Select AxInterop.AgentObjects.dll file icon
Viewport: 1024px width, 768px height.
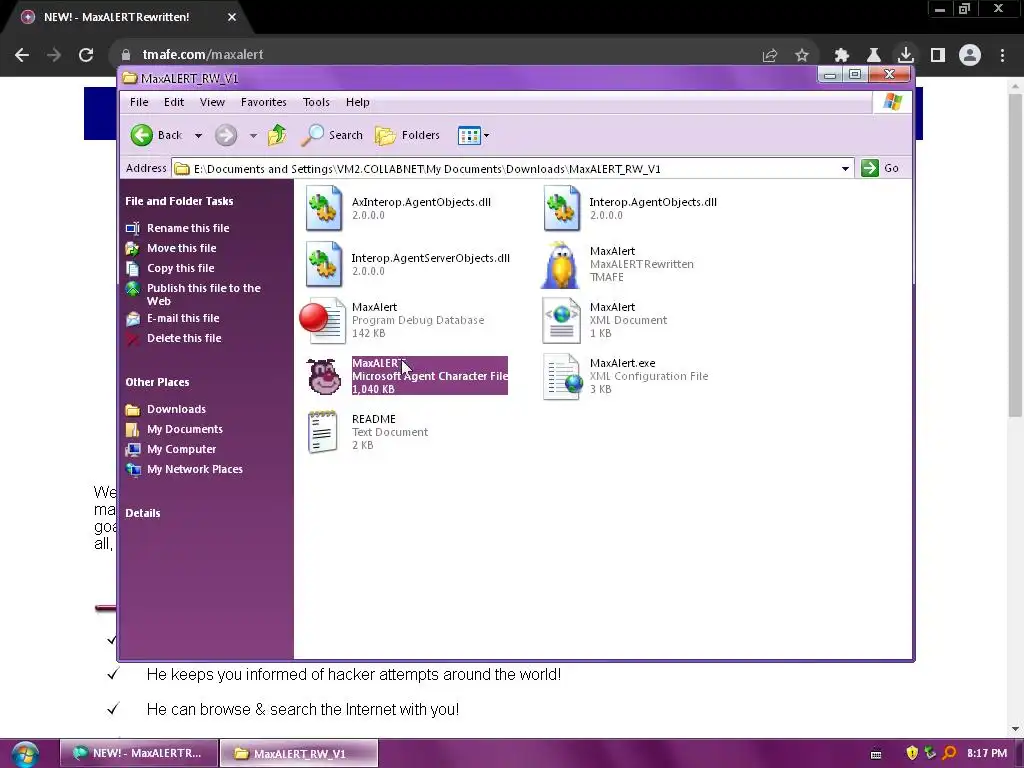[x=324, y=208]
